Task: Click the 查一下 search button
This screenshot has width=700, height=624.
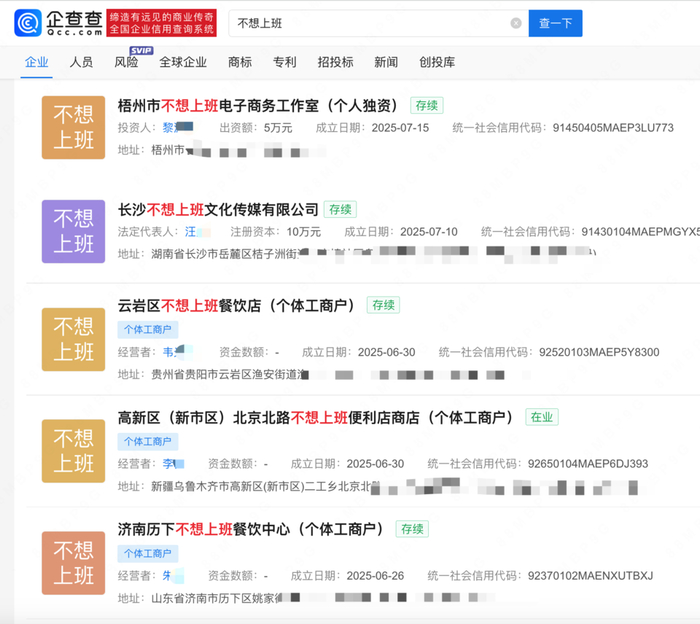Action: (x=555, y=23)
